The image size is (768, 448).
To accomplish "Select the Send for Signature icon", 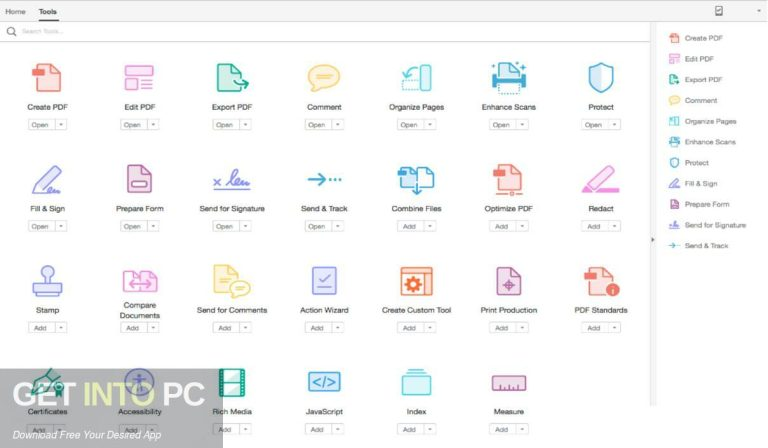I will click(232, 180).
